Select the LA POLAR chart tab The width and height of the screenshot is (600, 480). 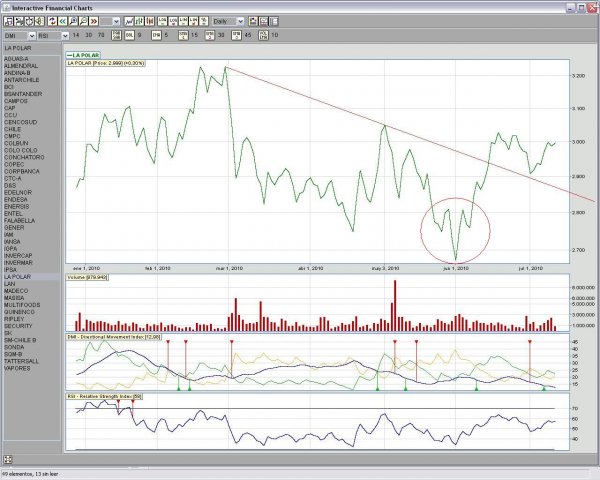coord(82,55)
